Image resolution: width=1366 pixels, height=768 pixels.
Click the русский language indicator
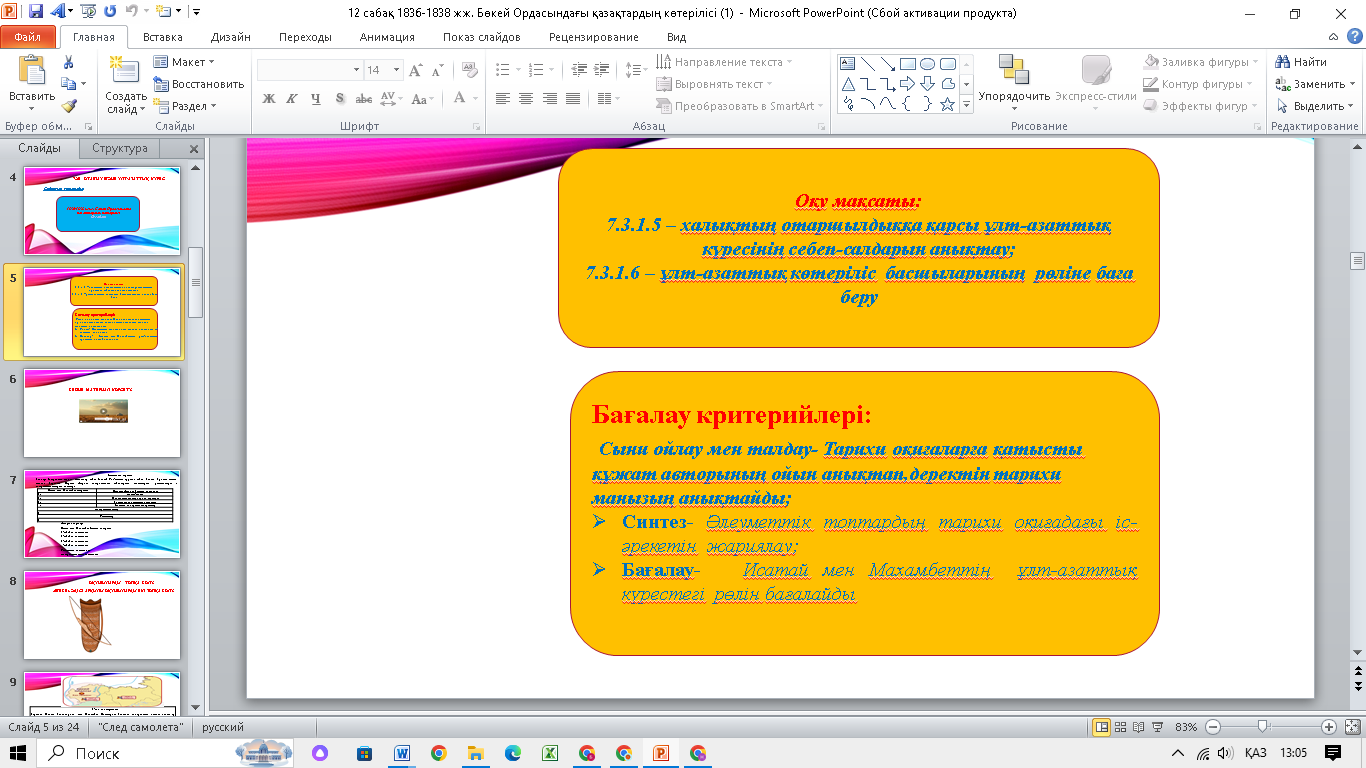223,727
